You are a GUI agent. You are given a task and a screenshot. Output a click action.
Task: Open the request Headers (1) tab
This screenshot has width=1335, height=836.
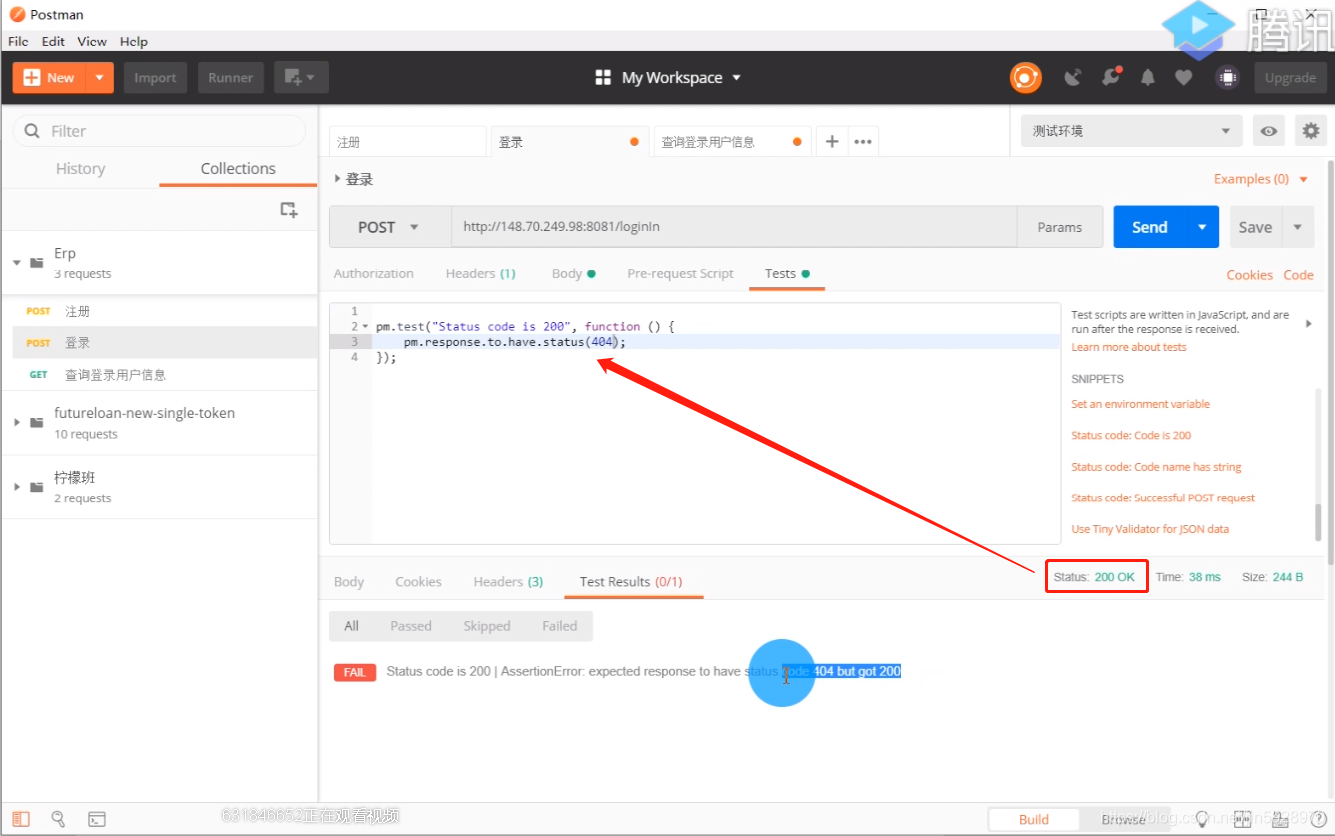[x=481, y=273]
